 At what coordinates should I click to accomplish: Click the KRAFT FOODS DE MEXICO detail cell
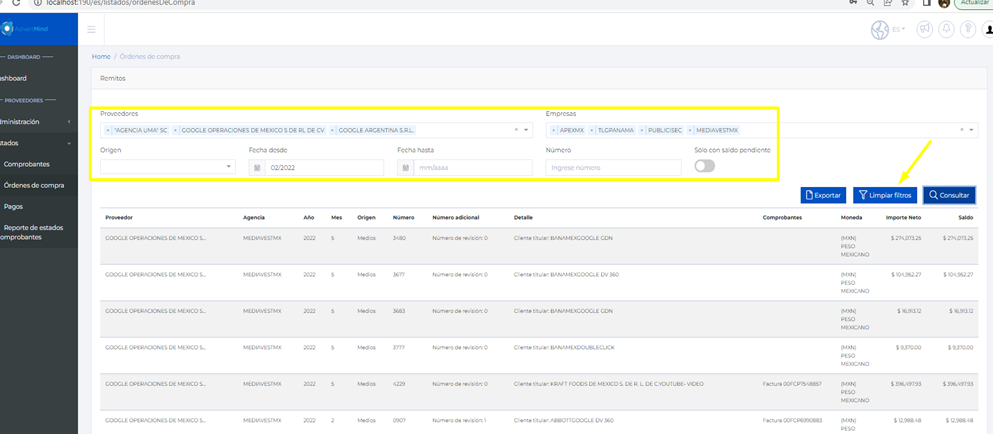(x=609, y=384)
